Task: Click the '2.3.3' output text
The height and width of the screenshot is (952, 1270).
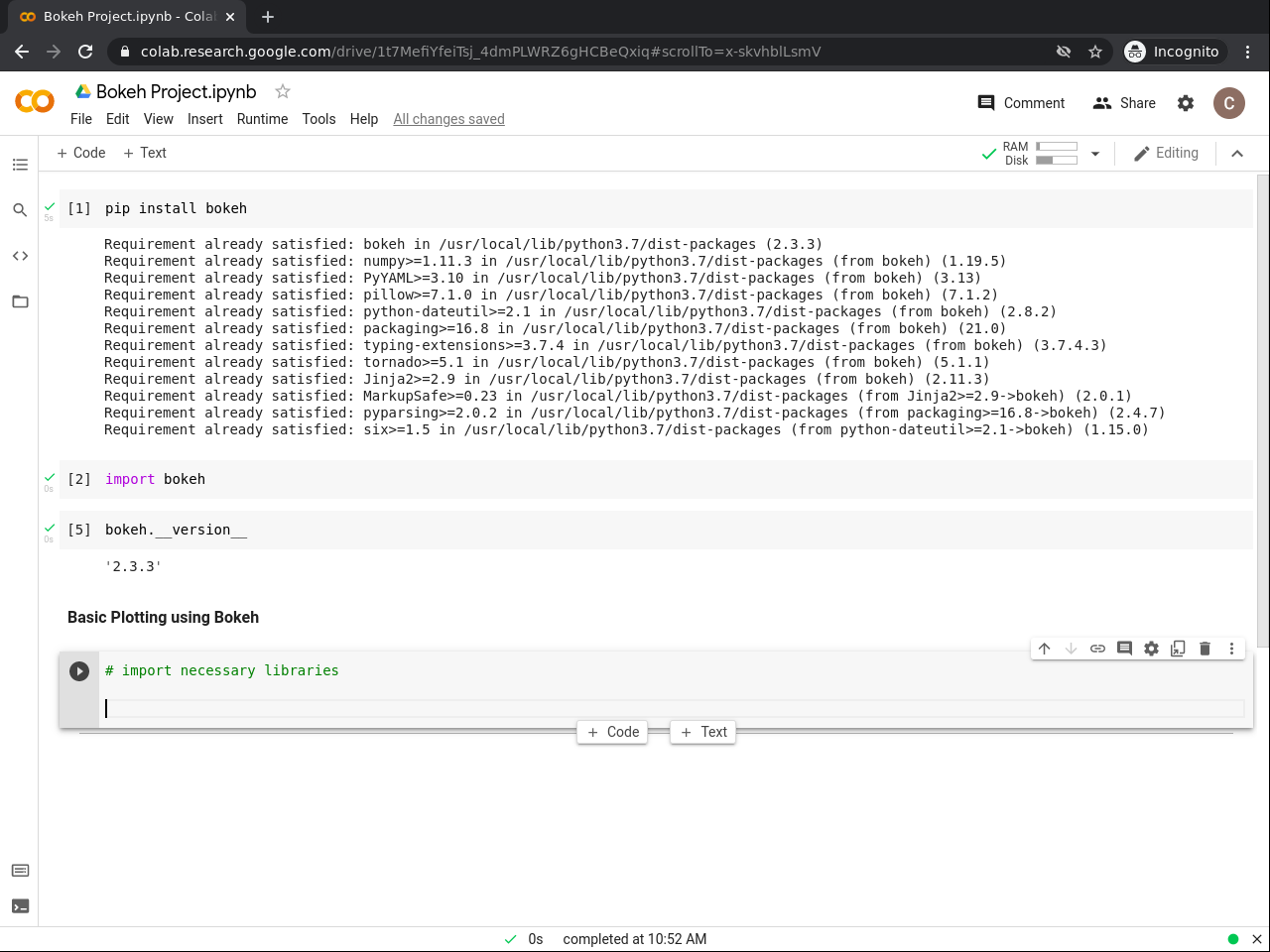Action: (133, 566)
